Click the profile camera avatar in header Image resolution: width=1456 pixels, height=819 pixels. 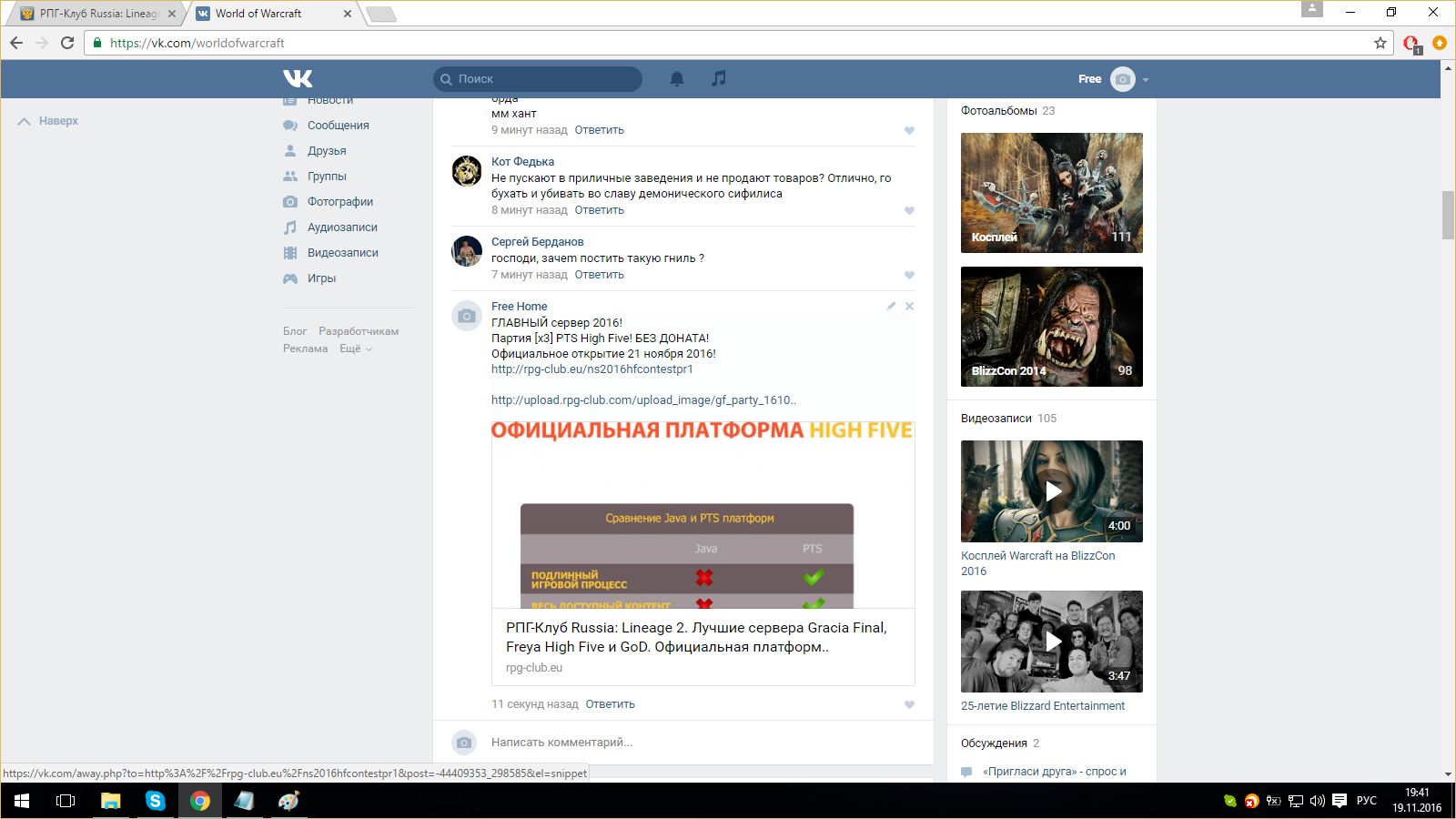click(x=1123, y=79)
